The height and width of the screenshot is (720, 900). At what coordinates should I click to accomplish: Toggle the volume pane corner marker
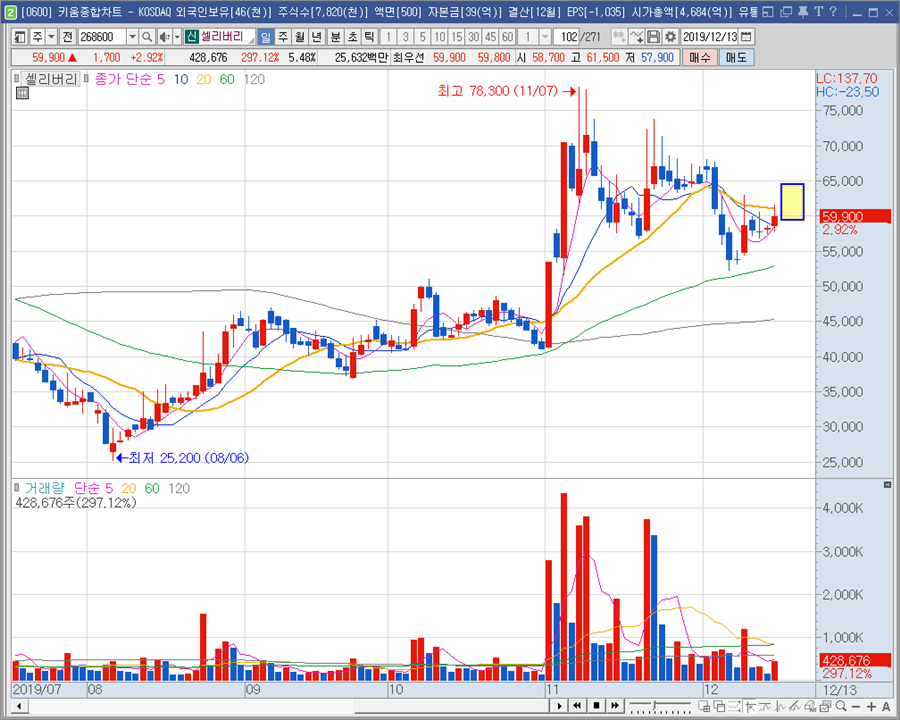pos(887,485)
